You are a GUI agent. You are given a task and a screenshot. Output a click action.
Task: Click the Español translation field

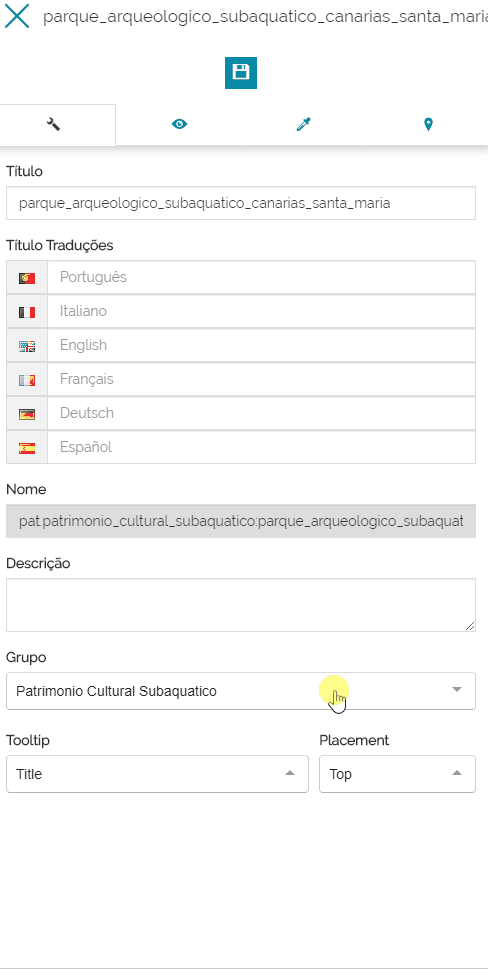coord(261,447)
